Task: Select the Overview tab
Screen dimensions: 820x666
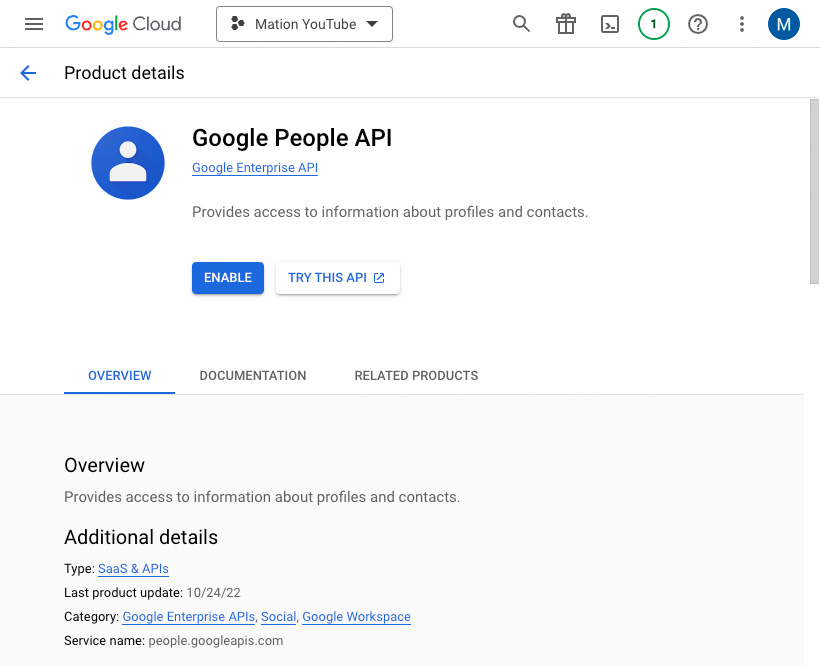Action: [x=120, y=376]
